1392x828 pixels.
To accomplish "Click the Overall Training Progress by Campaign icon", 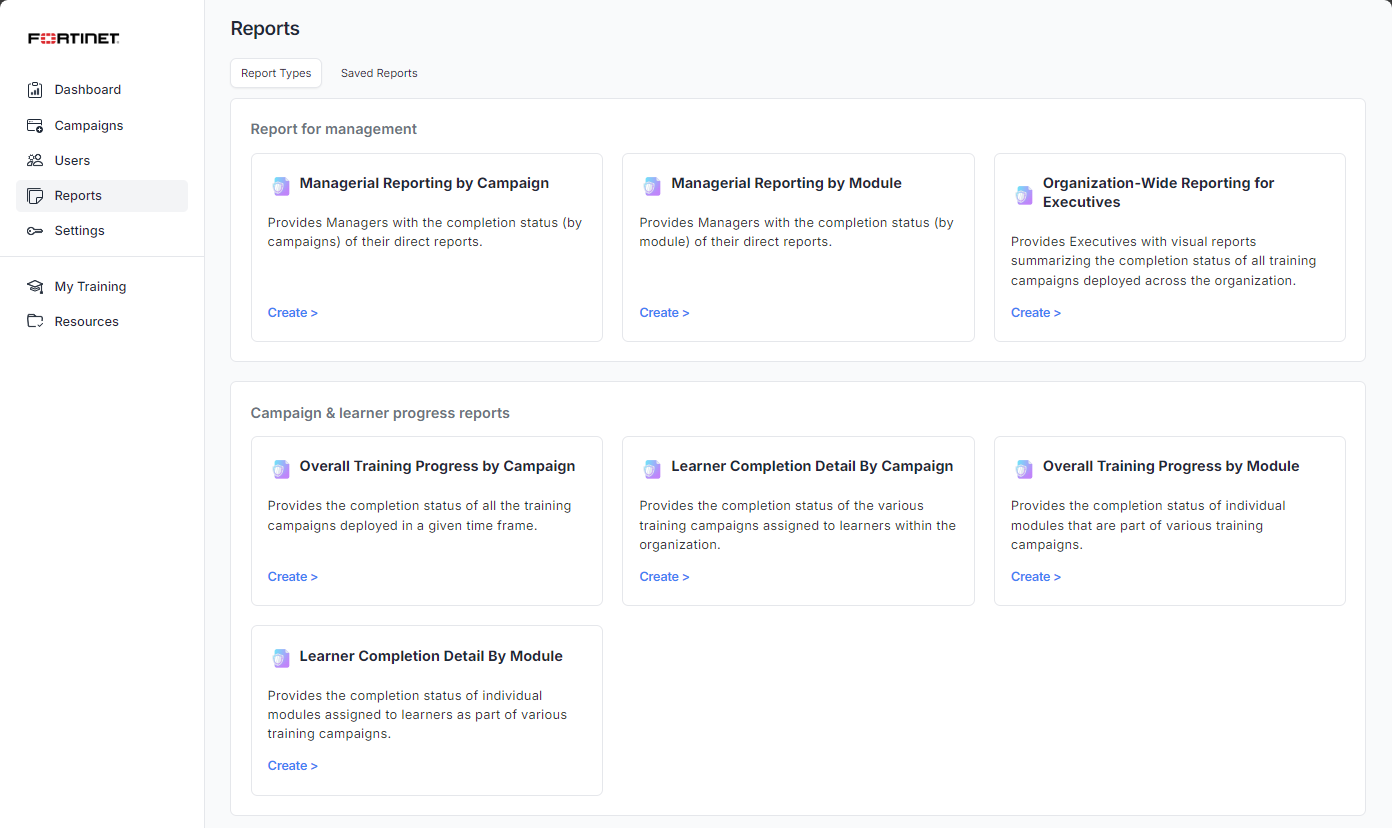I will (281, 469).
